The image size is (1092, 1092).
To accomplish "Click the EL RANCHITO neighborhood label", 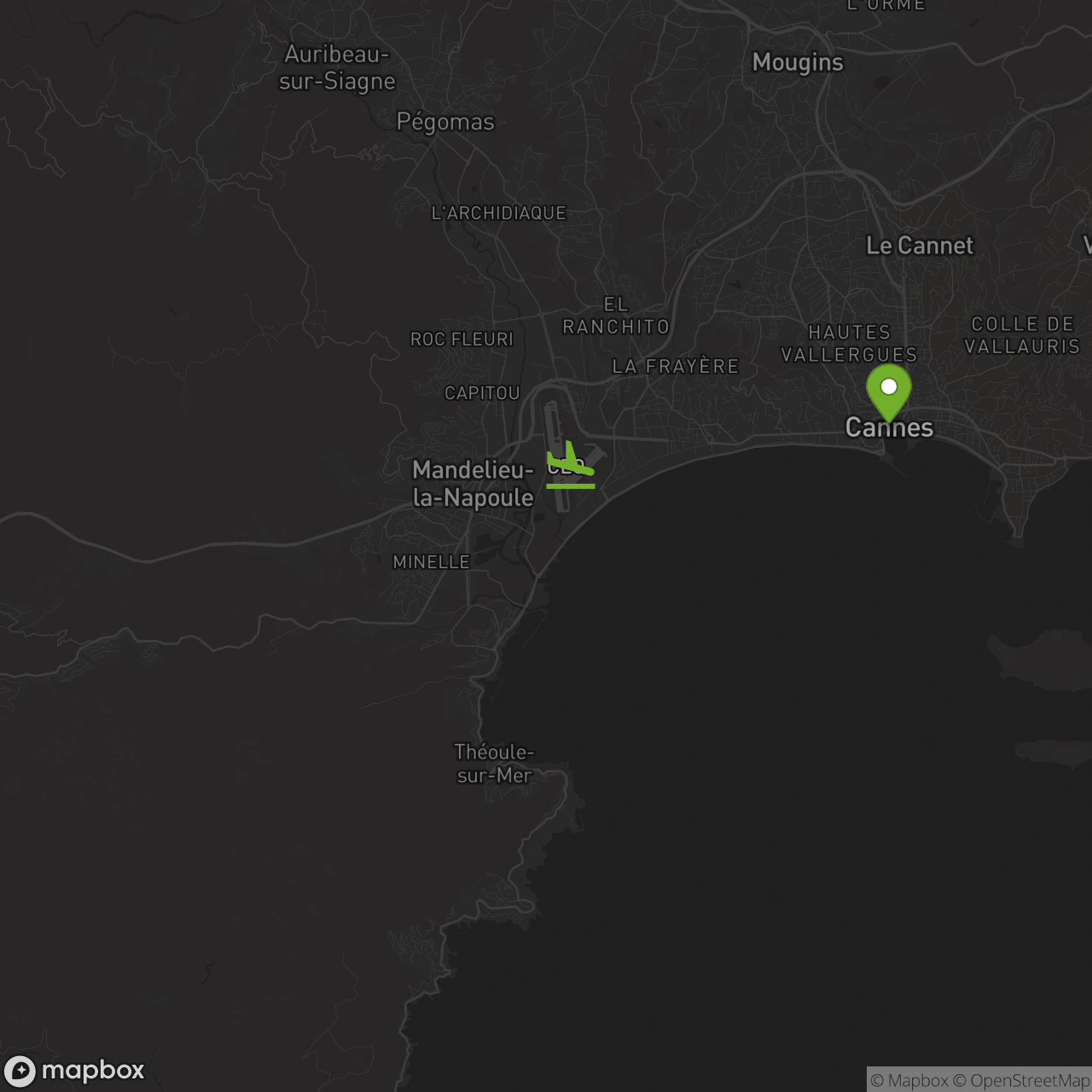I will coord(616,316).
